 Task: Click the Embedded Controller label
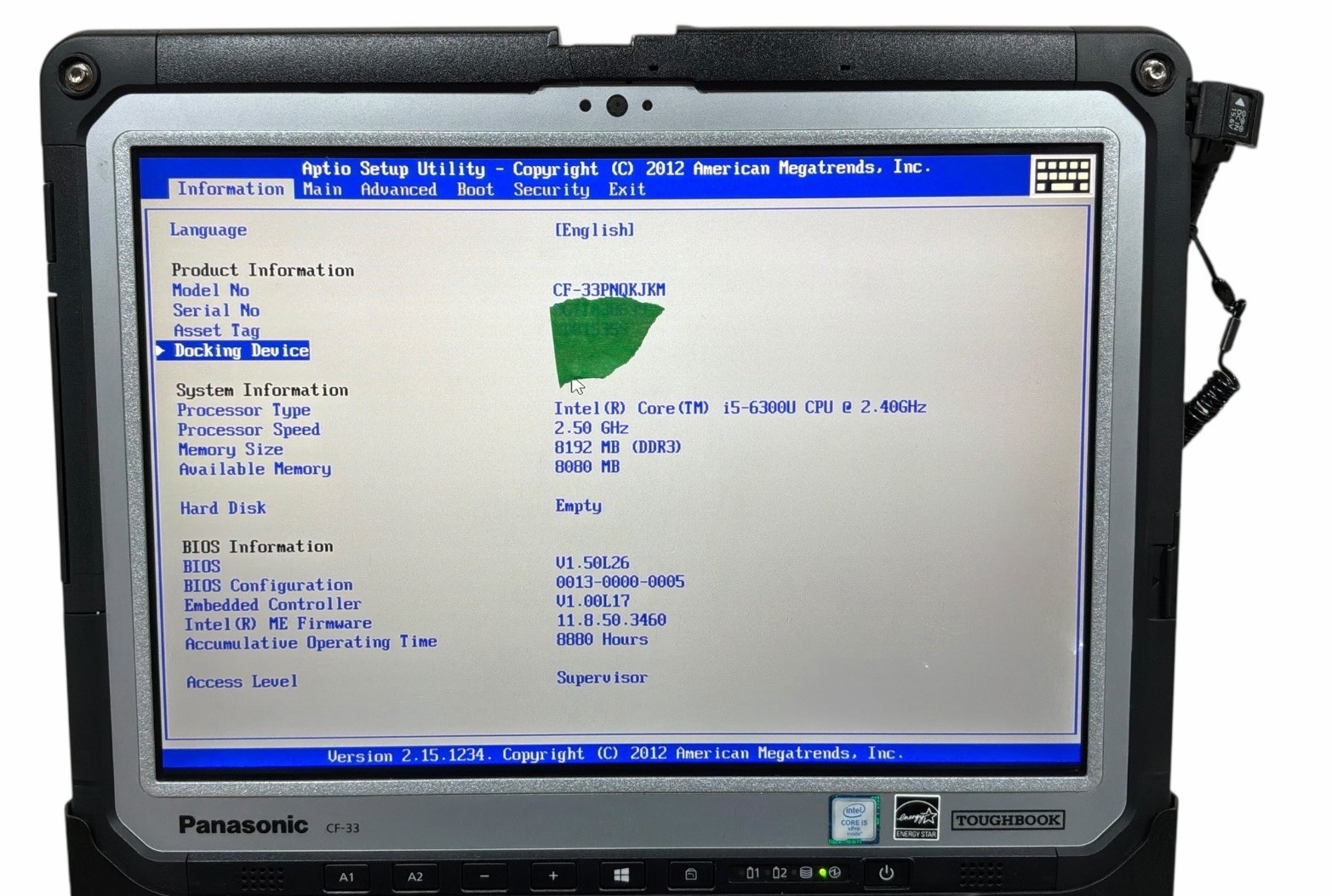pyautogui.click(x=272, y=604)
